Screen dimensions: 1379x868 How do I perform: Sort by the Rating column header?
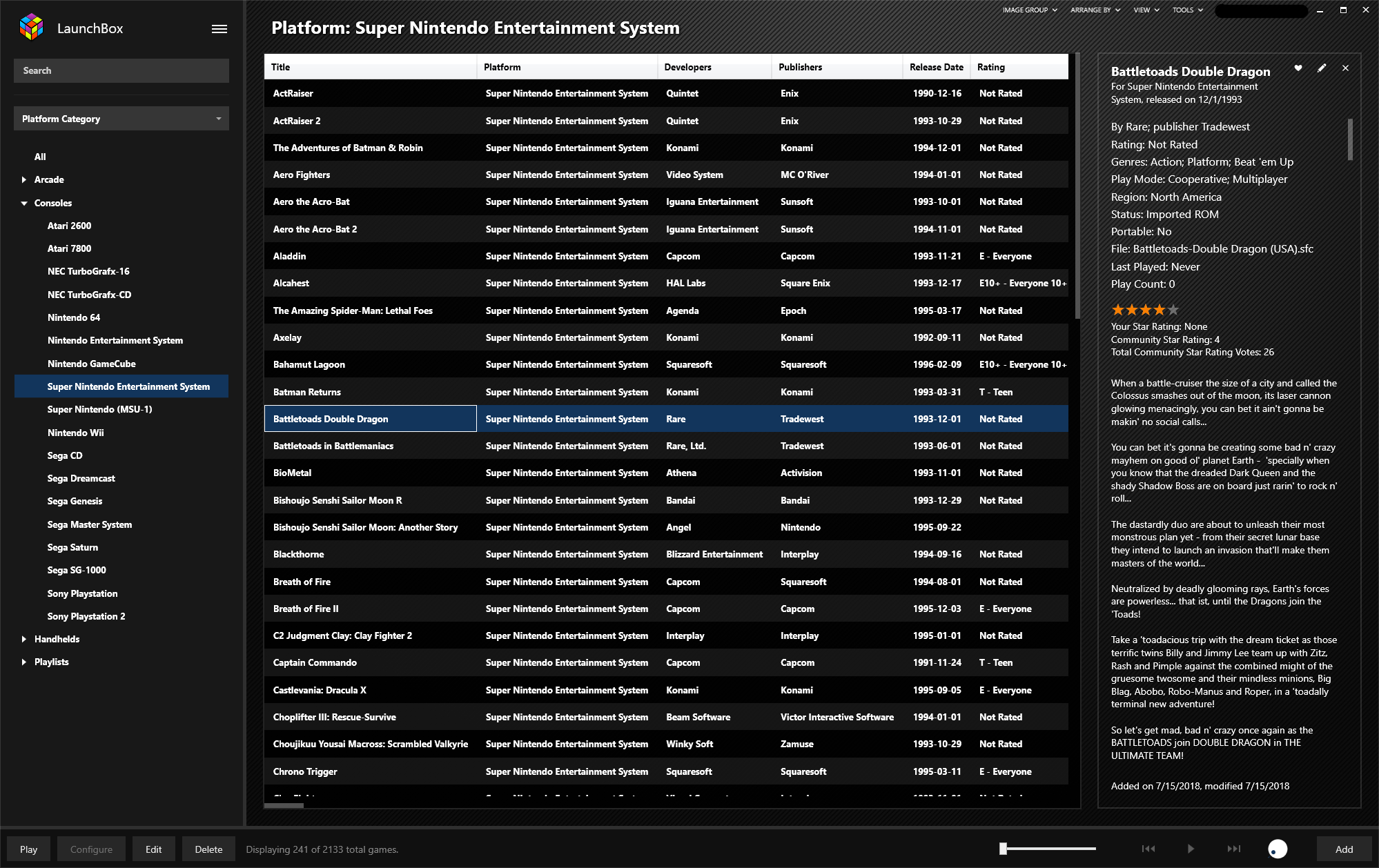1019,67
